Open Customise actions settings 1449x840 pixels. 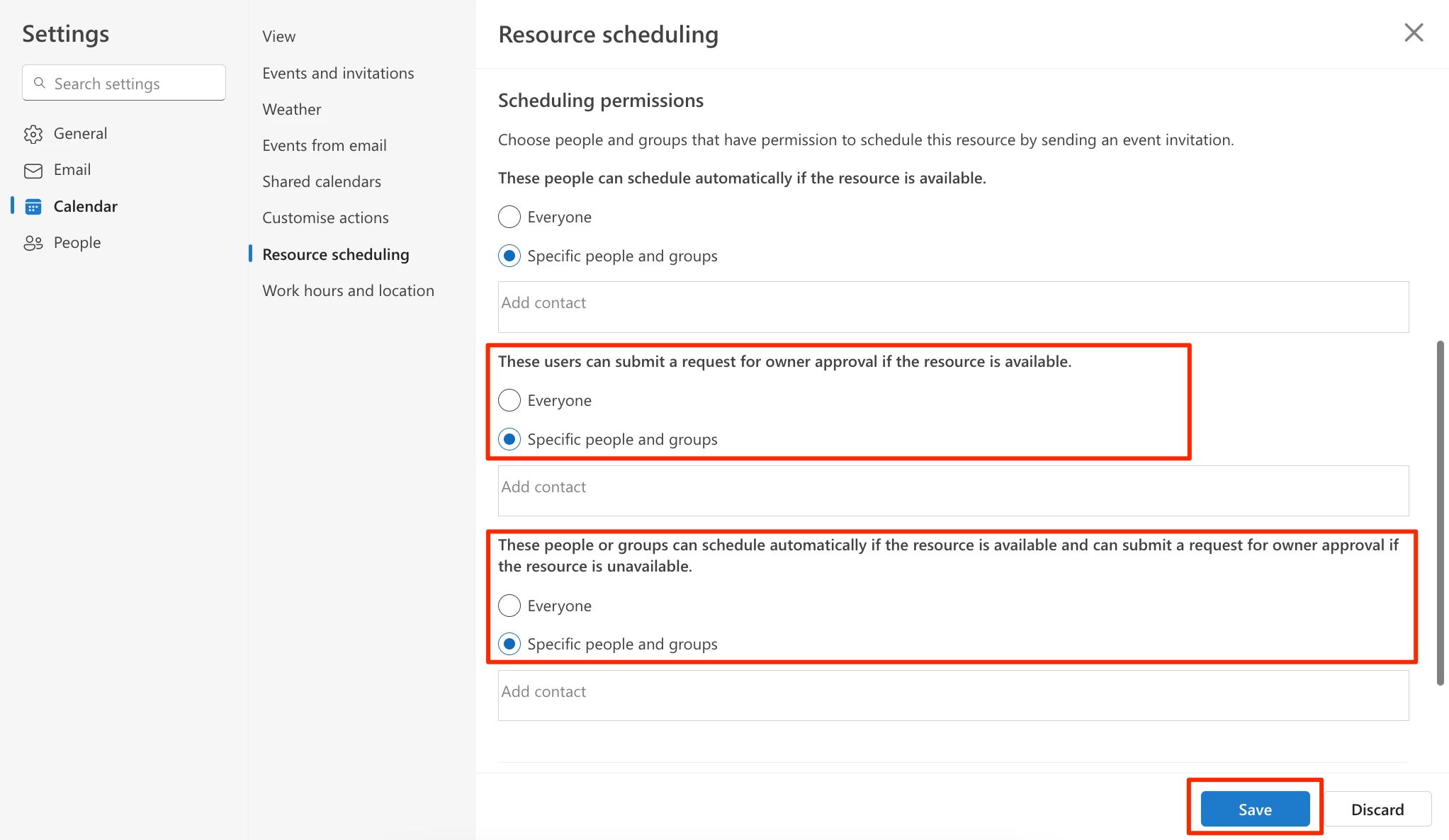325,217
